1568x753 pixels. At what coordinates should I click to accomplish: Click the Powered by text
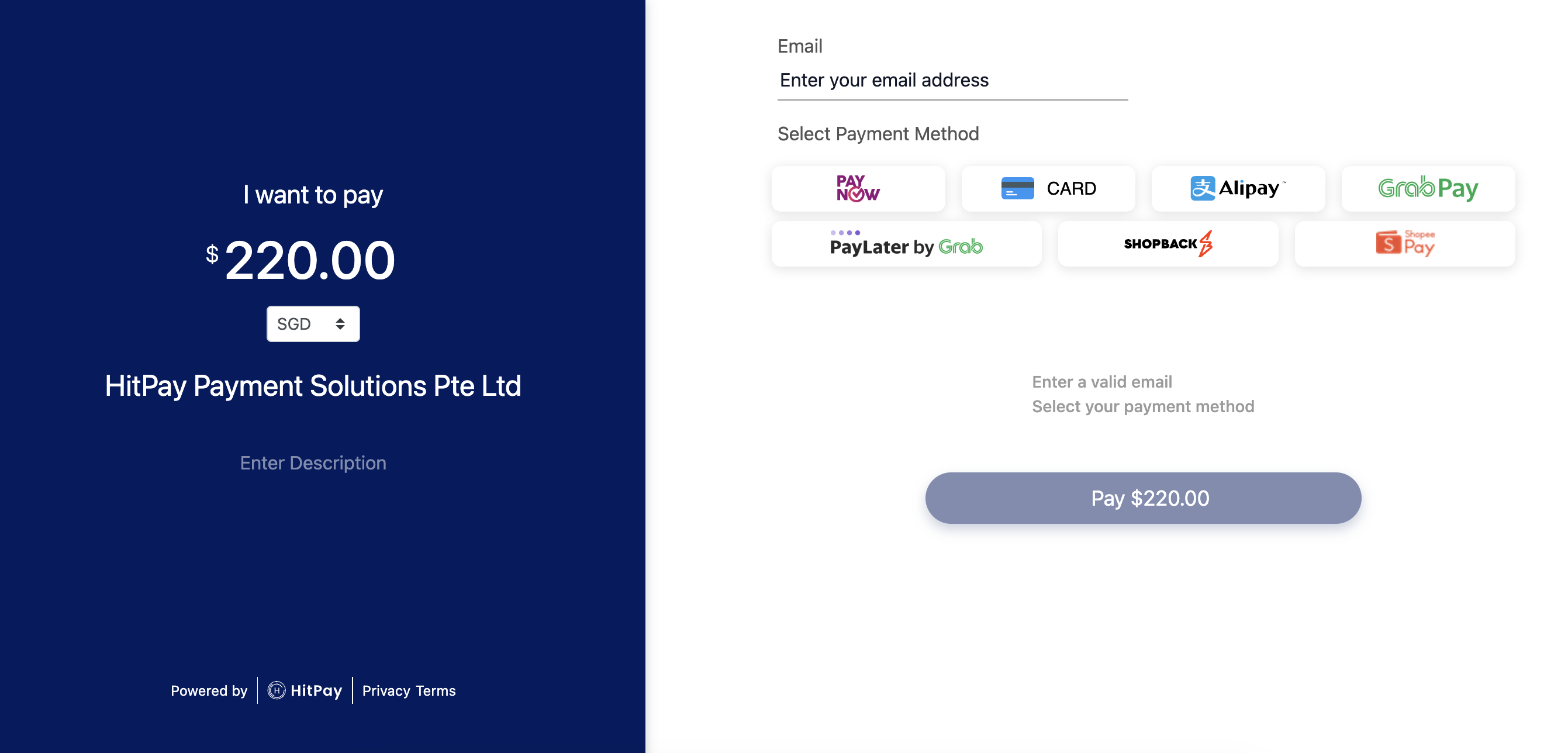209,691
